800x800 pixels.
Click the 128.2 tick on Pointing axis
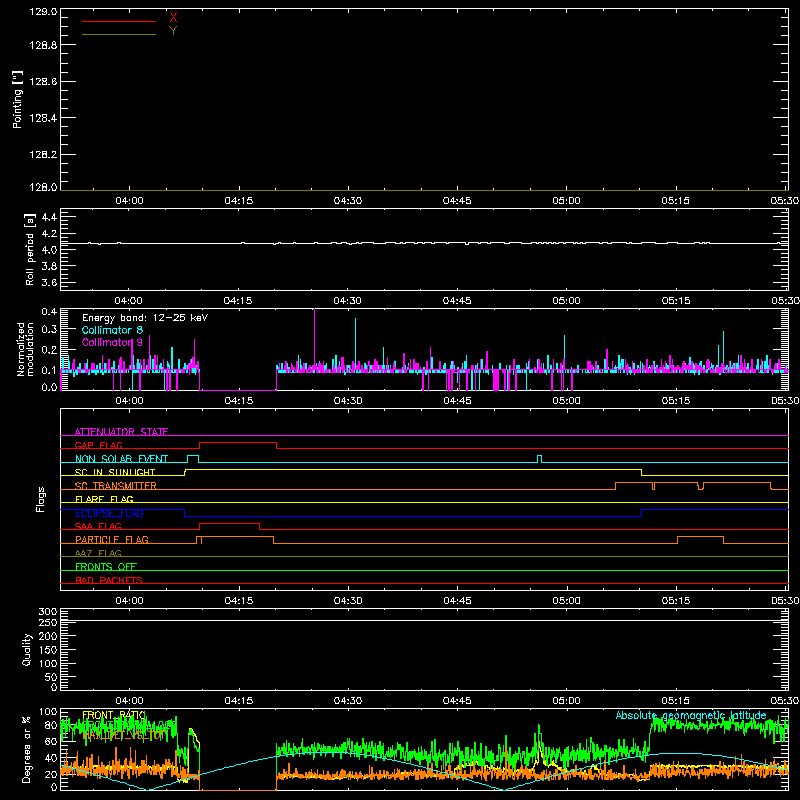point(43,155)
